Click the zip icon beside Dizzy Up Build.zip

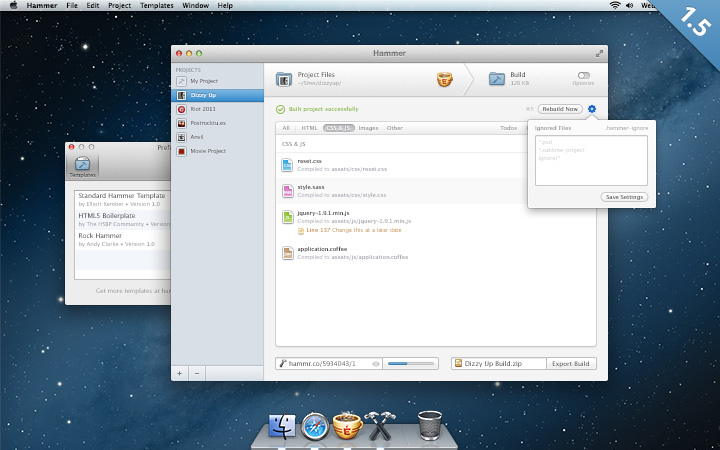458,363
